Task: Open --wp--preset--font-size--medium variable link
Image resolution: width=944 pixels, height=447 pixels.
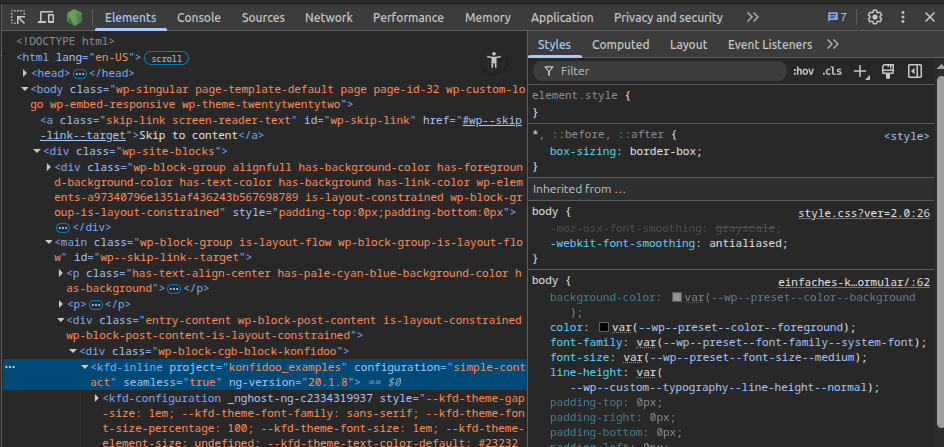Action: click(753, 358)
